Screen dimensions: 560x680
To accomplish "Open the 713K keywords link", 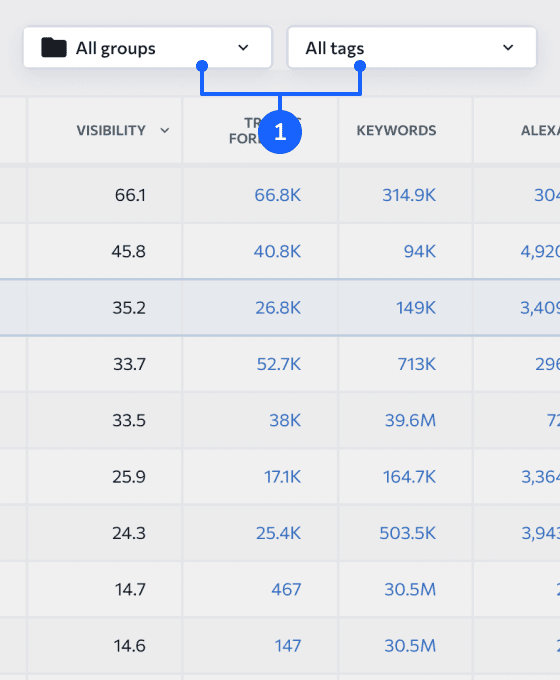I will pyautogui.click(x=417, y=364).
